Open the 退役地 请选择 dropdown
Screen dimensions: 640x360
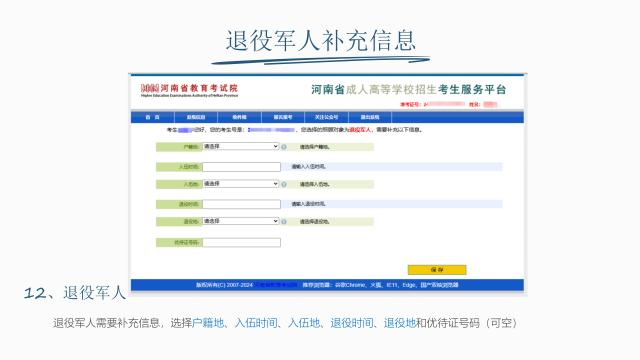pos(241,221)
